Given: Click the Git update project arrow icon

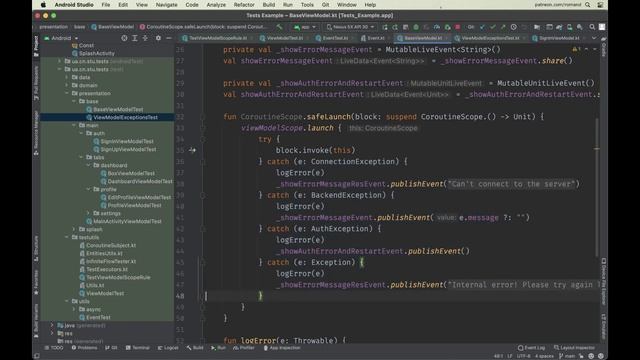Looking at the screenshot, I should coord(482,27).
